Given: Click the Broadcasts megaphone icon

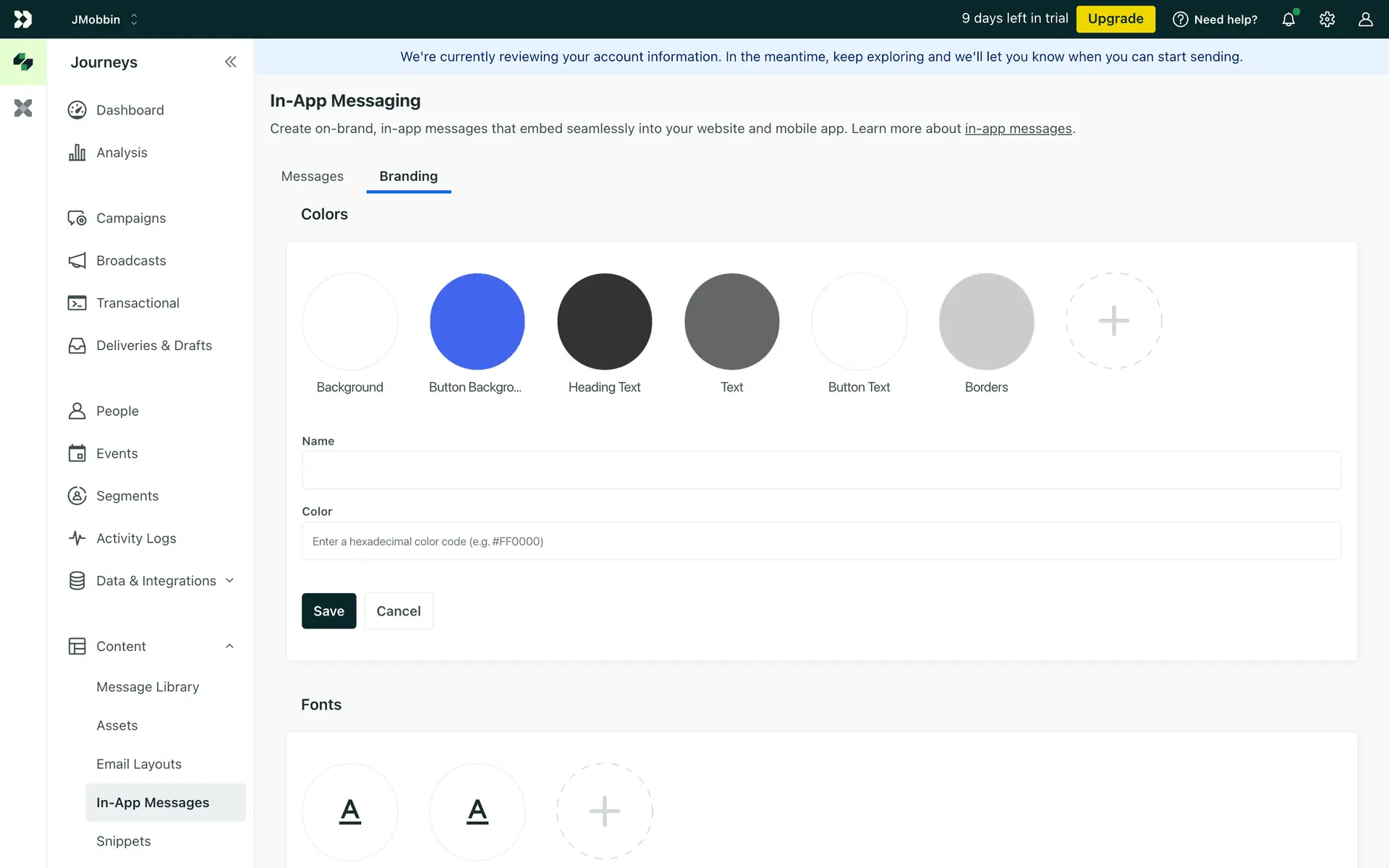Looking at the screenshot, I should tap(77, 260).
